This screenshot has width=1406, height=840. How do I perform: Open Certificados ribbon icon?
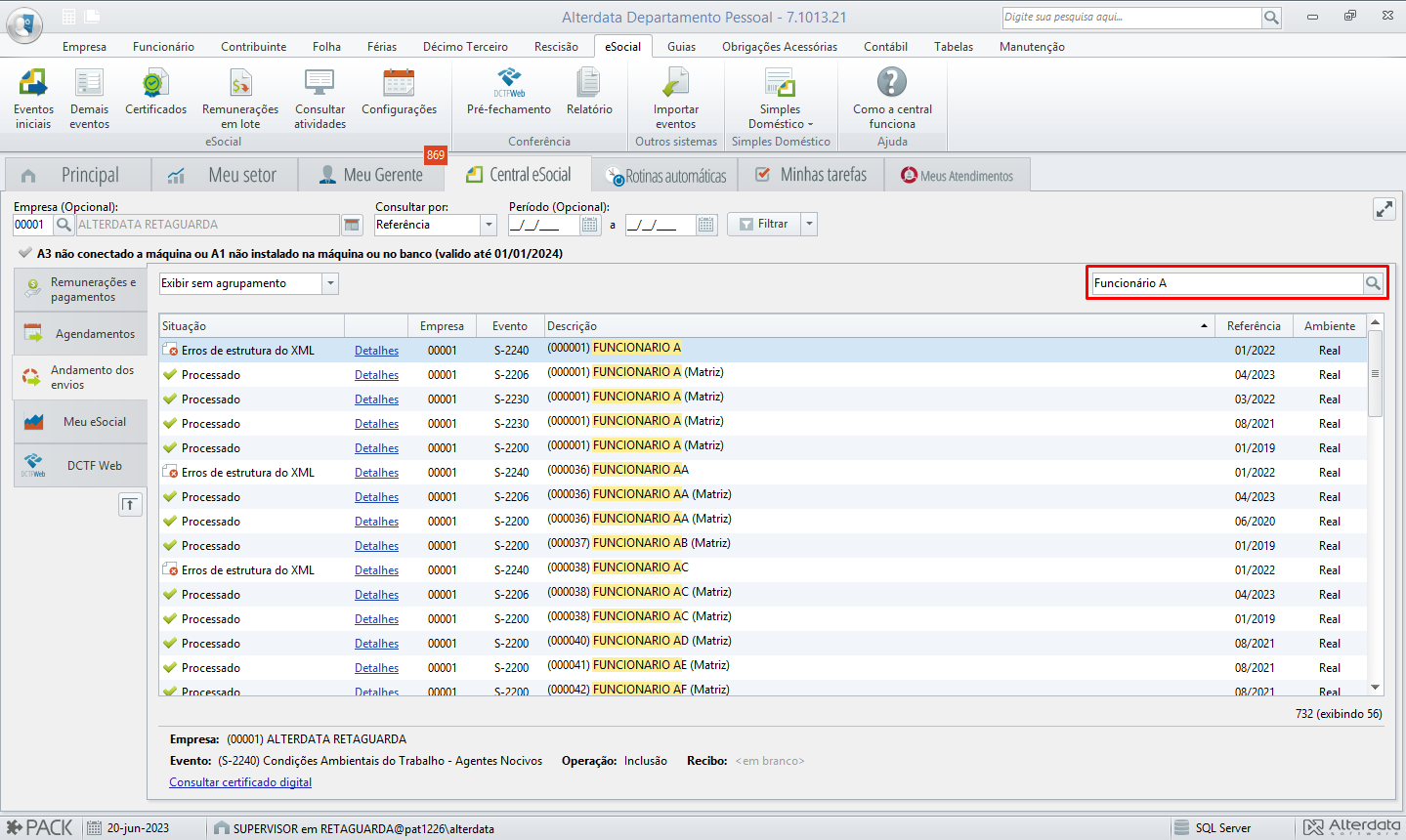pos(155,93)
